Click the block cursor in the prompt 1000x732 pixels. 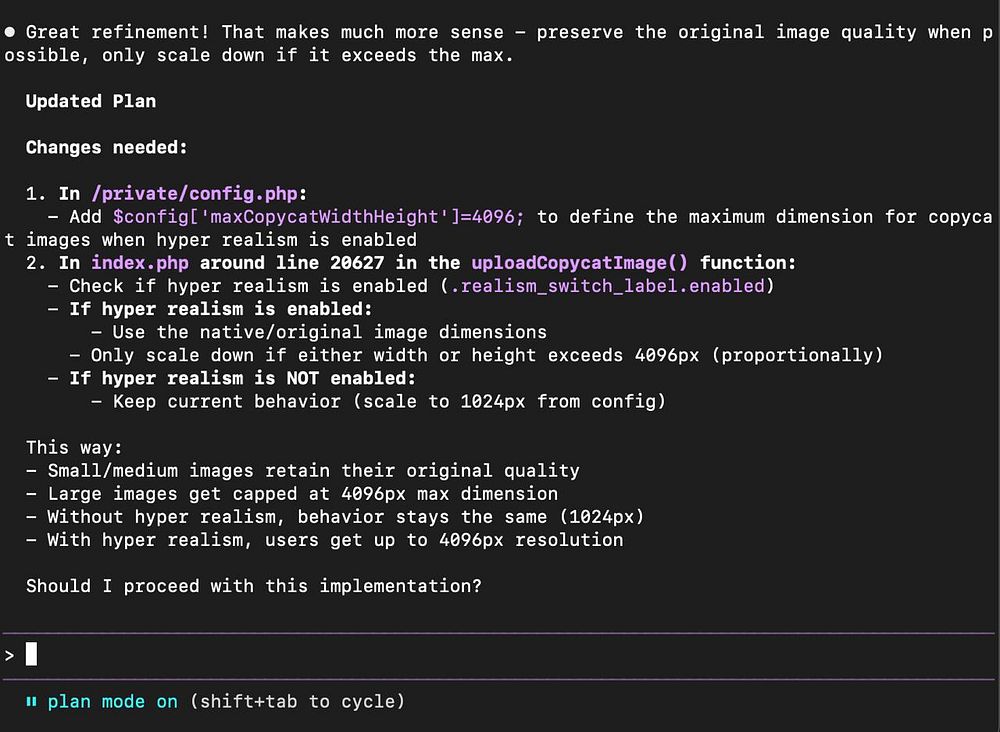[x=31, y=655]
